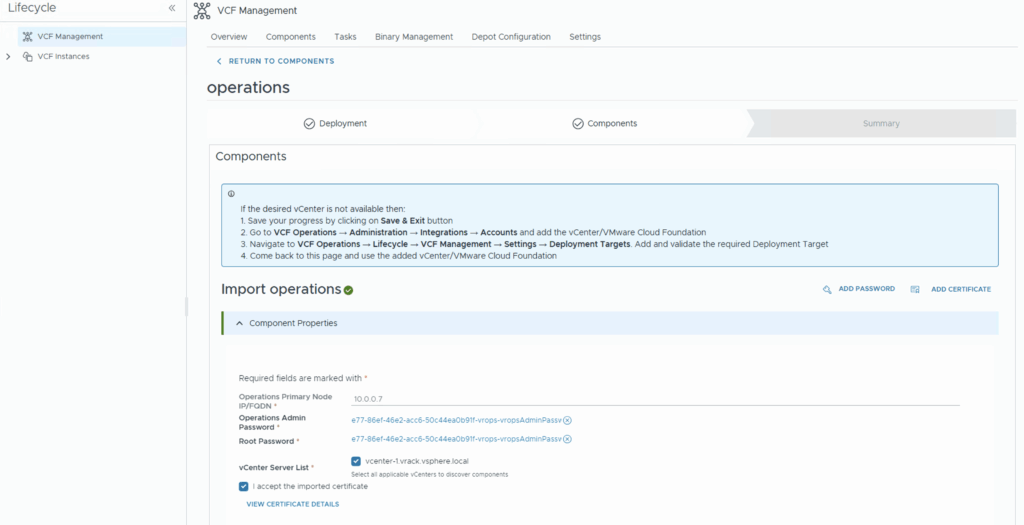Image resolution: width=1024 pixels, height=525 pixels.
Task: Collapse the Lifecycle sidebar panel
Action: (x=172, y=8)
